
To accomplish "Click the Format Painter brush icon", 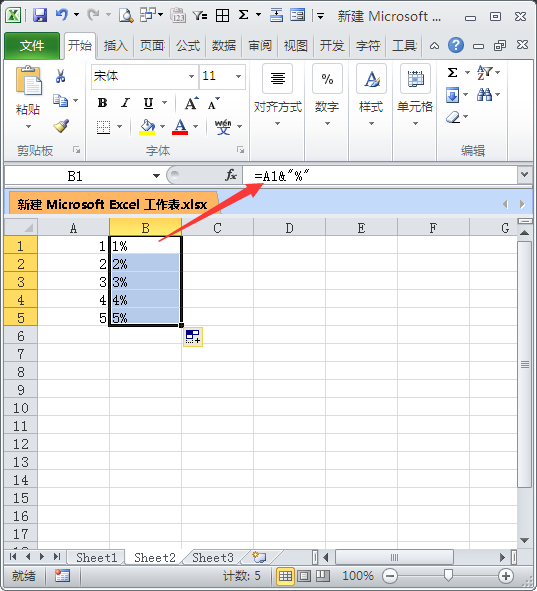I will (x=61, y=126).
